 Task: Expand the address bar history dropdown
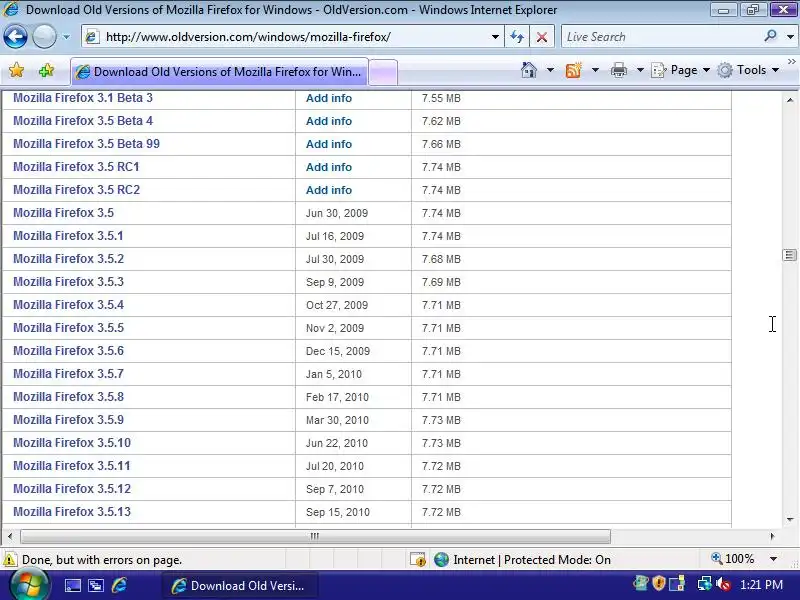tap(495, 37)
